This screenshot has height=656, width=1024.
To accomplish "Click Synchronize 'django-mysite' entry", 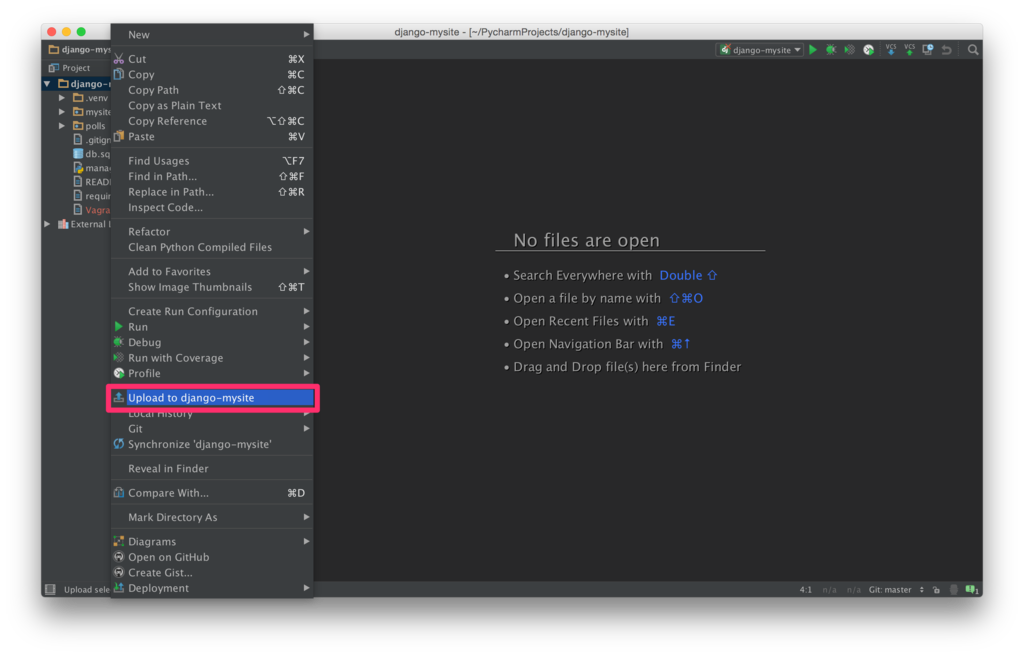I will click(212, 444).
